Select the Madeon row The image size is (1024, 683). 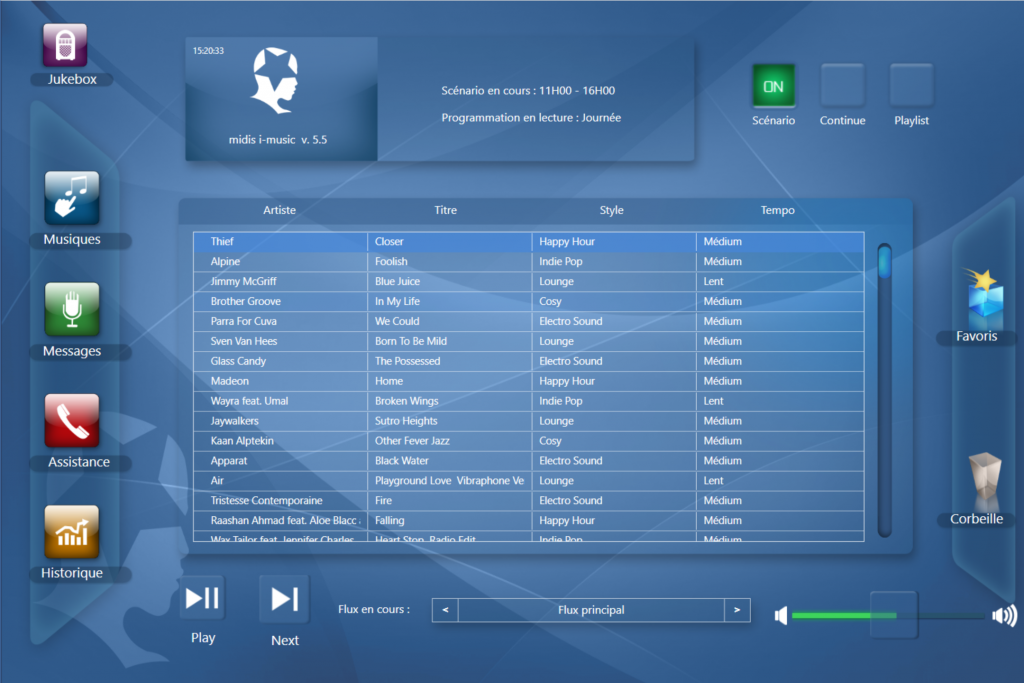528,381
